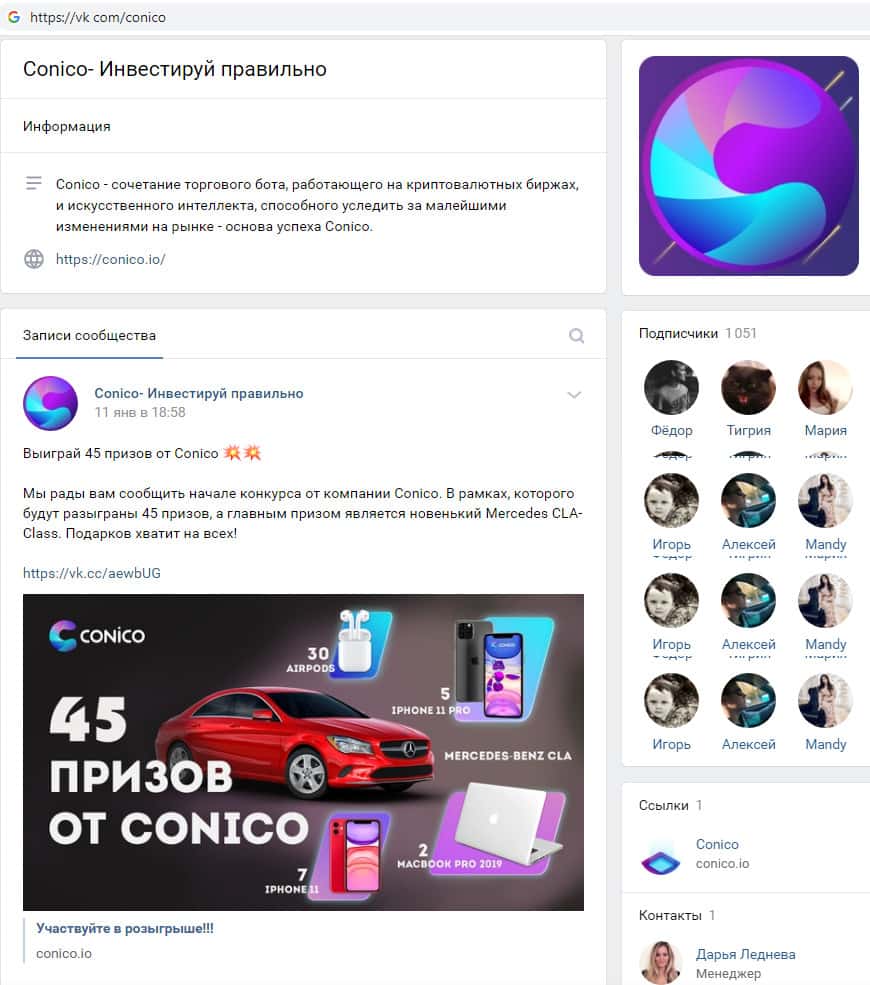Open the Conico community avatar in post header
The width and height of the screenshot is (870, 985).
click(50, 403)
